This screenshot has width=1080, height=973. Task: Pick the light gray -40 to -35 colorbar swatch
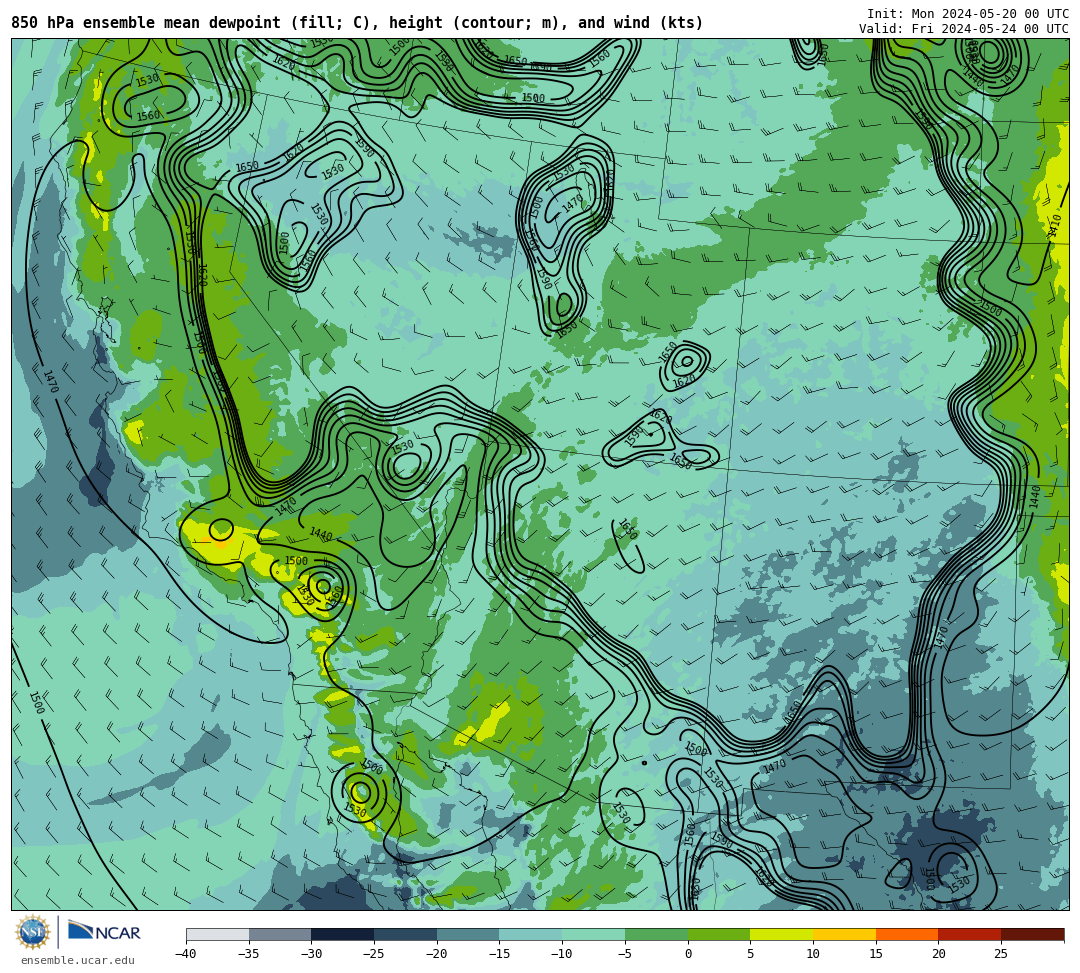217,934
